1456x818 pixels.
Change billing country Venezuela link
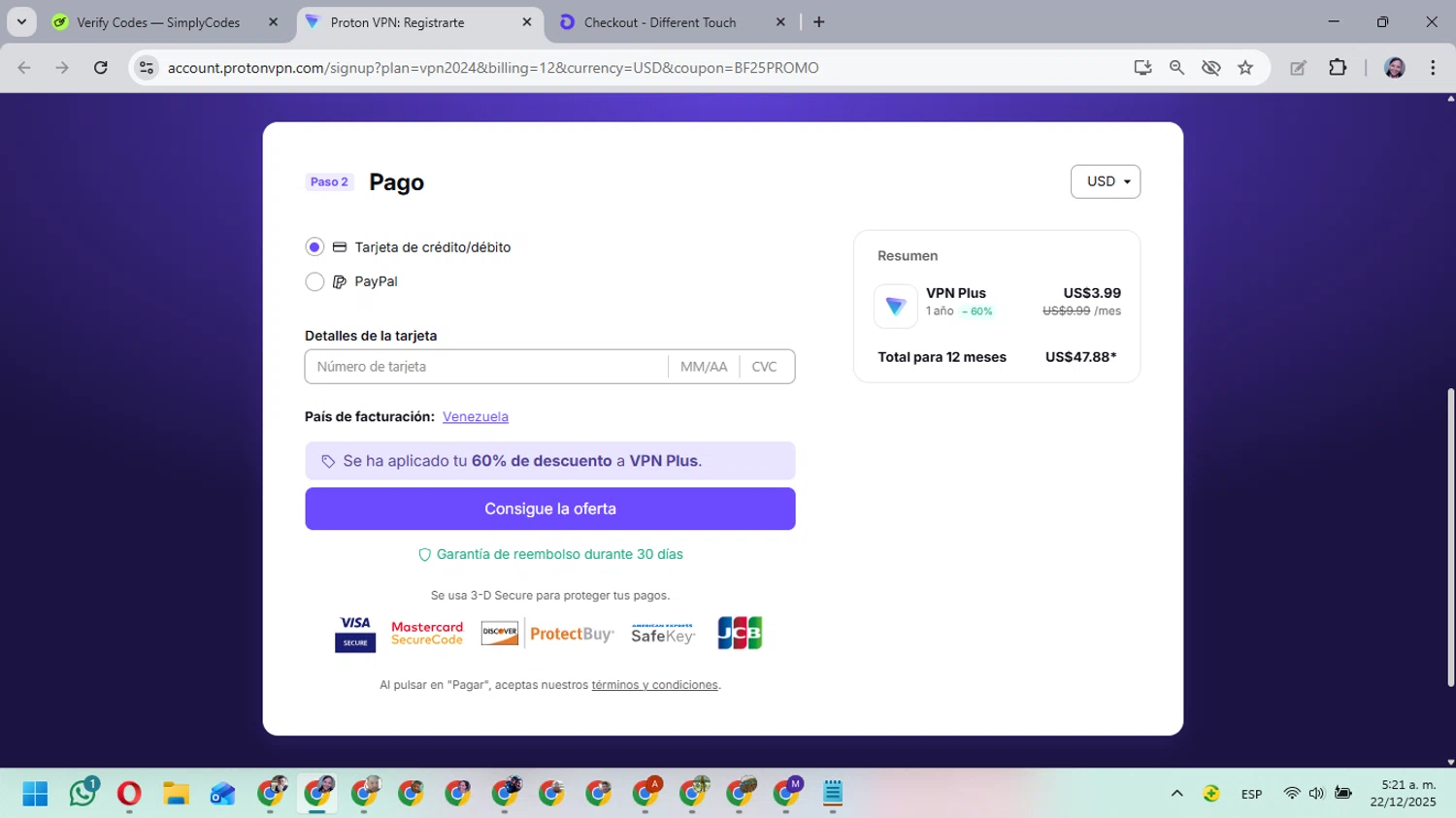[x=476, y=416]
